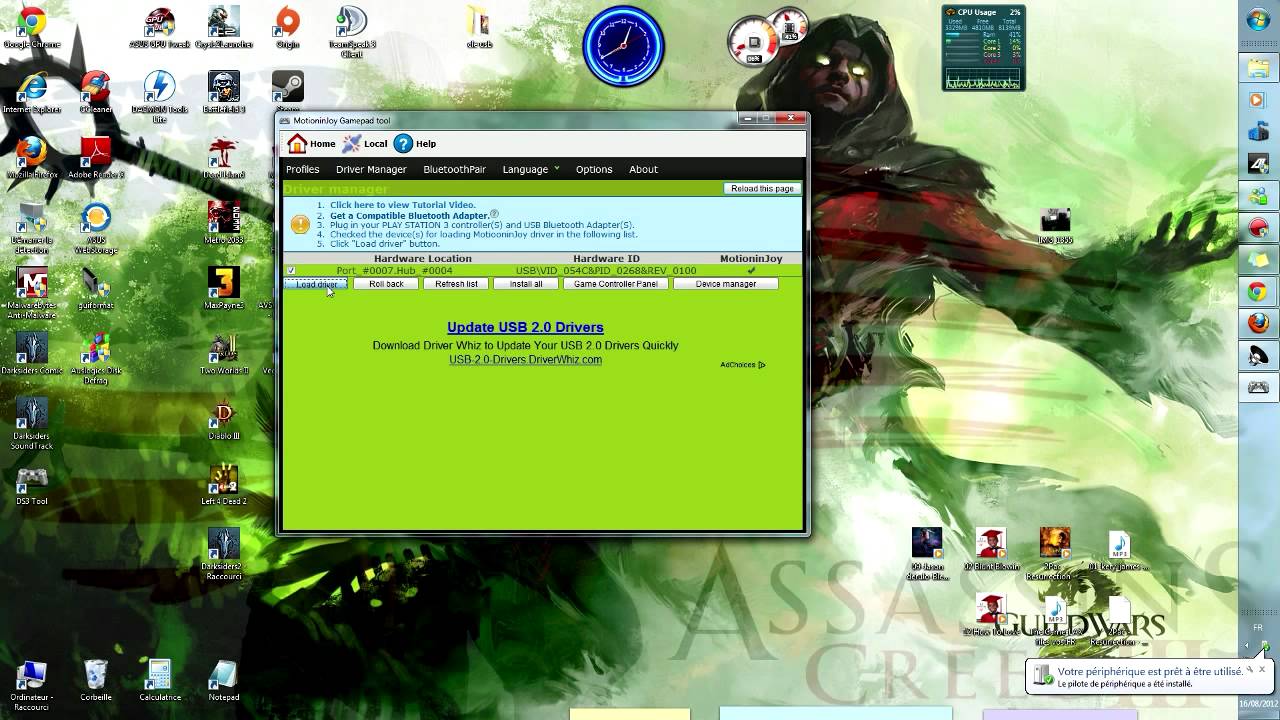Open the tutorial video link
1280x720 pixels.
pos(403,205)
